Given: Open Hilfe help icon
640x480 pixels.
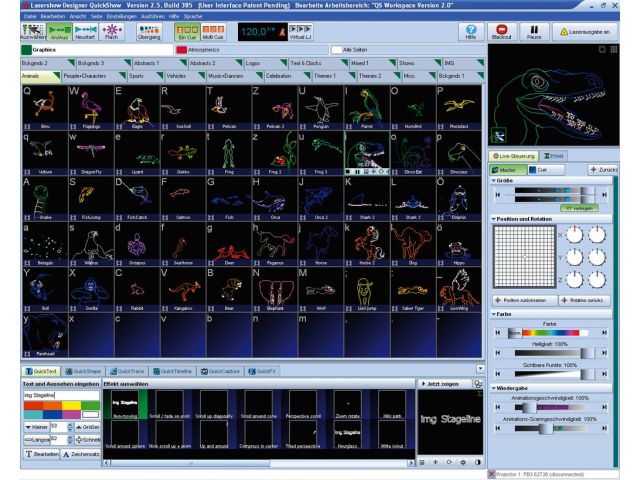Looking at the screenshot, I should coord(471,32).
